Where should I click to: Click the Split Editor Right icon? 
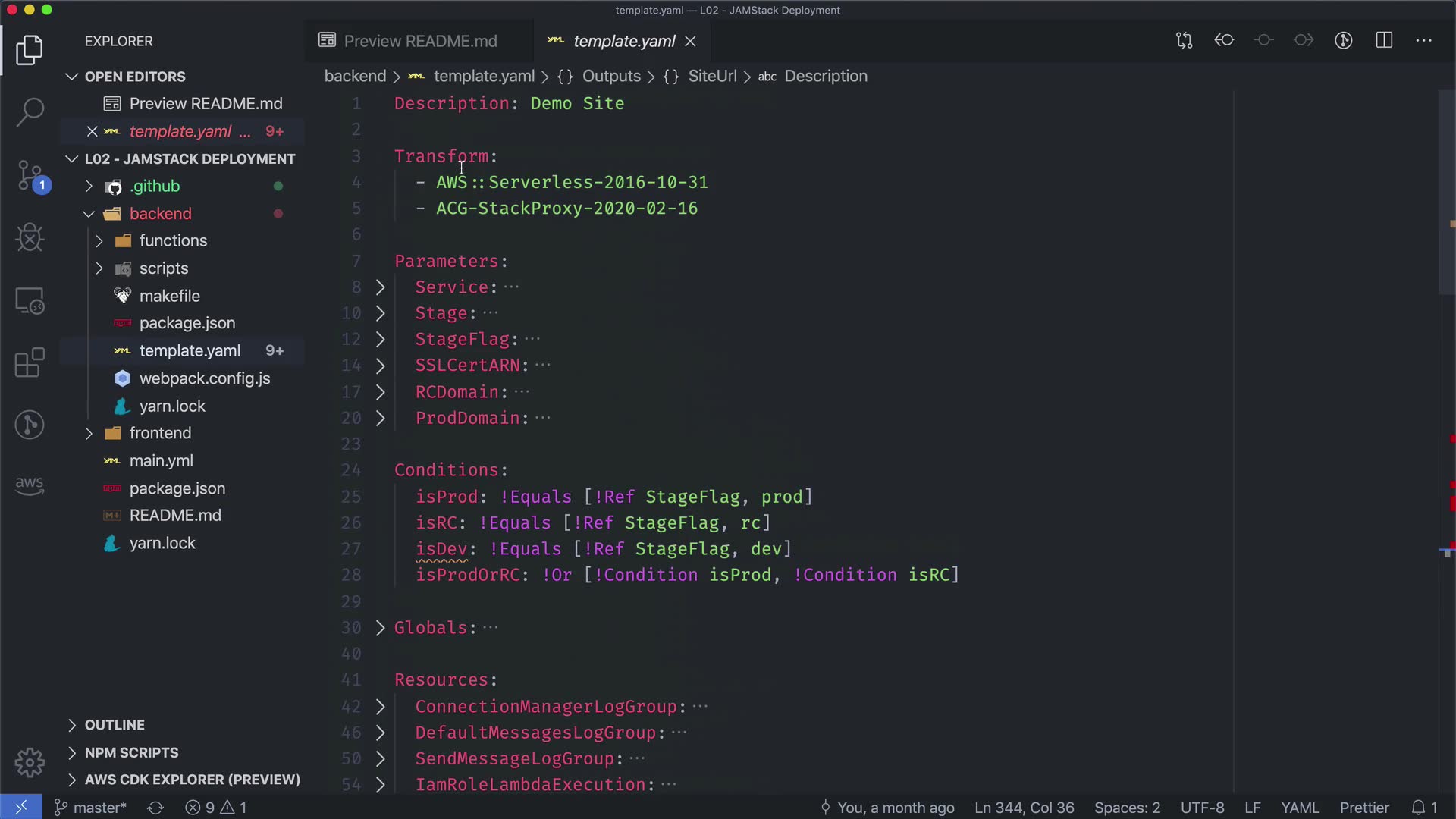click(1384, 41)
